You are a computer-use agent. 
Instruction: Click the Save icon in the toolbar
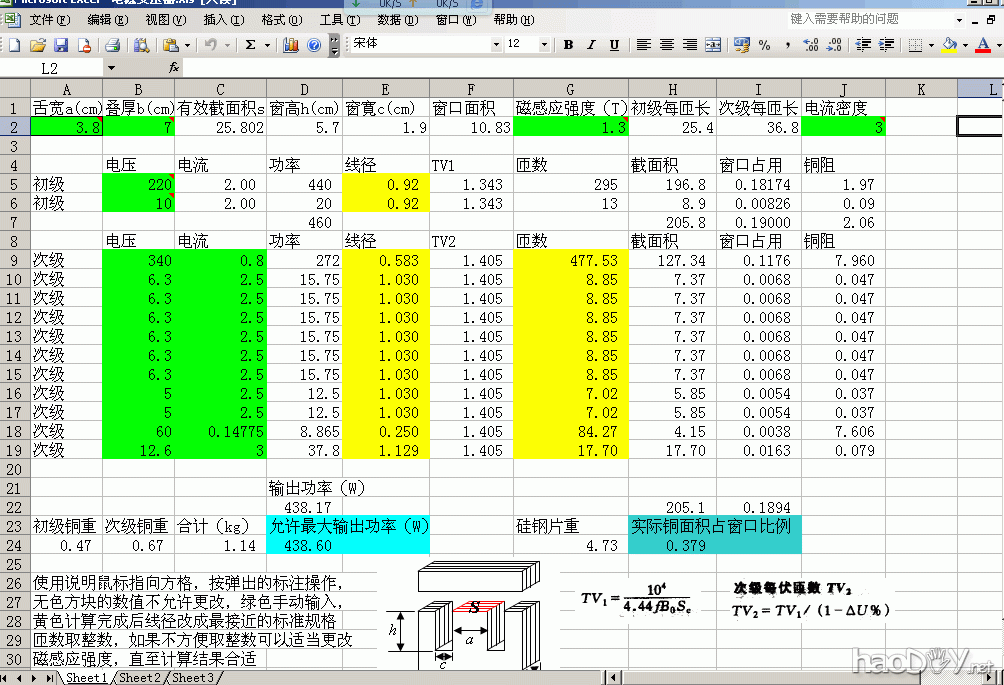(x=61, y=45)
